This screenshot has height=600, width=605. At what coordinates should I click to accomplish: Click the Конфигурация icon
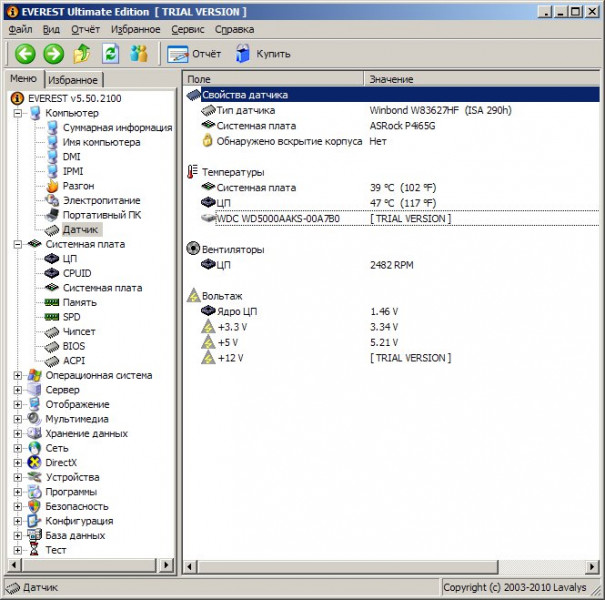pos(34,521)
